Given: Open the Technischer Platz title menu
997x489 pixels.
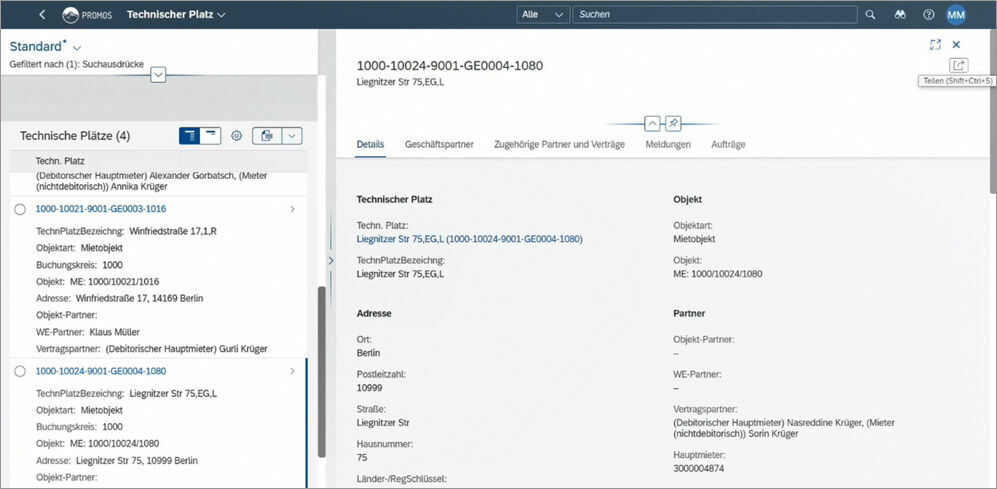Looking at the screenshot, I should click(x=176, y=15).
